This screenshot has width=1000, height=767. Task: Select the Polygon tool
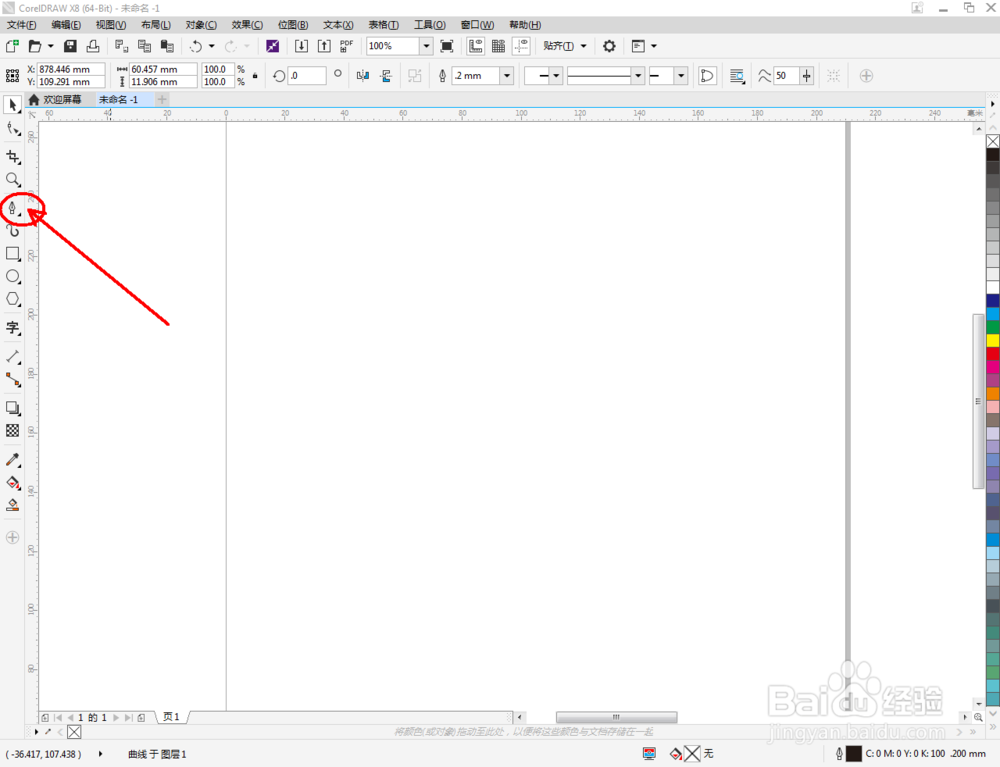[x=13, y=299]
